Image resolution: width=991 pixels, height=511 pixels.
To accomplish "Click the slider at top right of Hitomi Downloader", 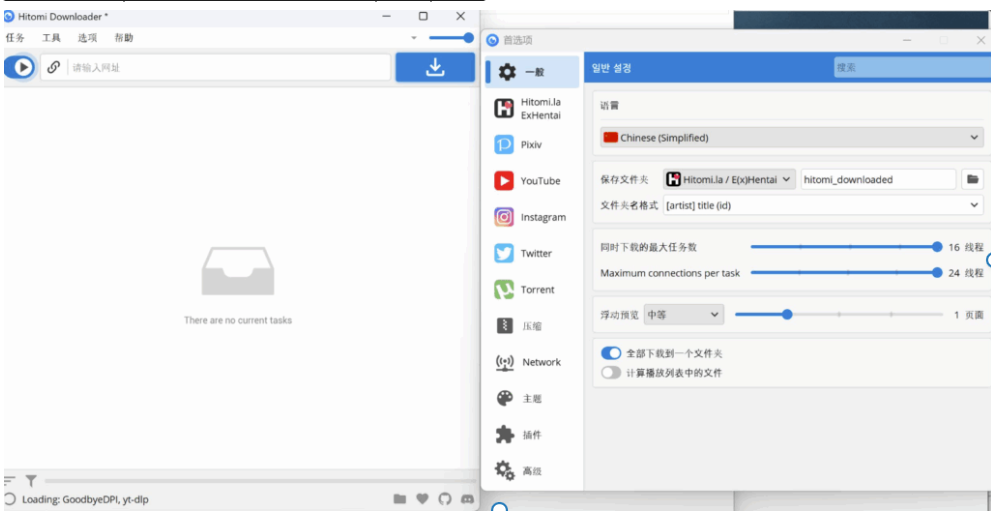I will [x=451, y=38].
